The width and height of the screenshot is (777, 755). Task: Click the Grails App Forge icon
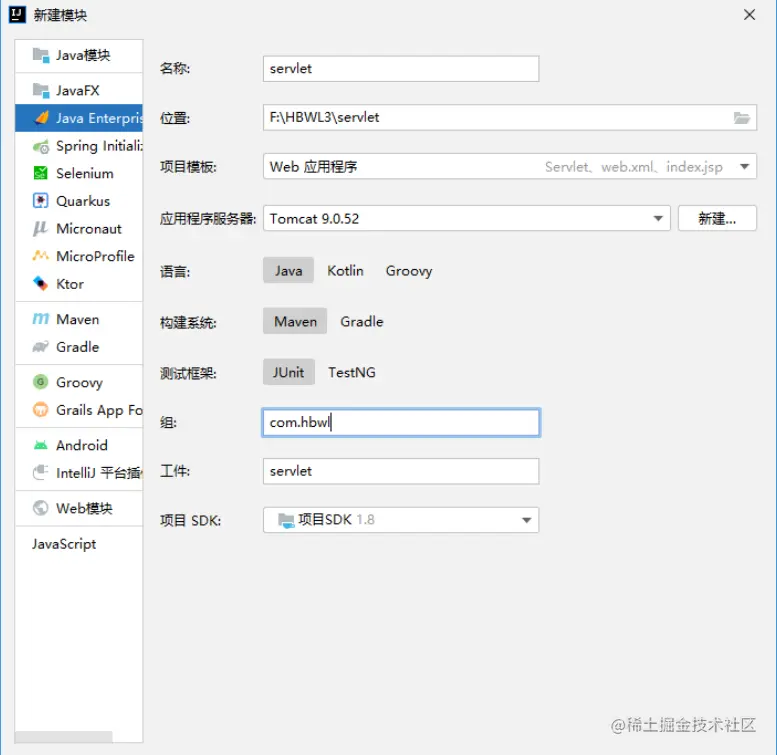(41, 410)
